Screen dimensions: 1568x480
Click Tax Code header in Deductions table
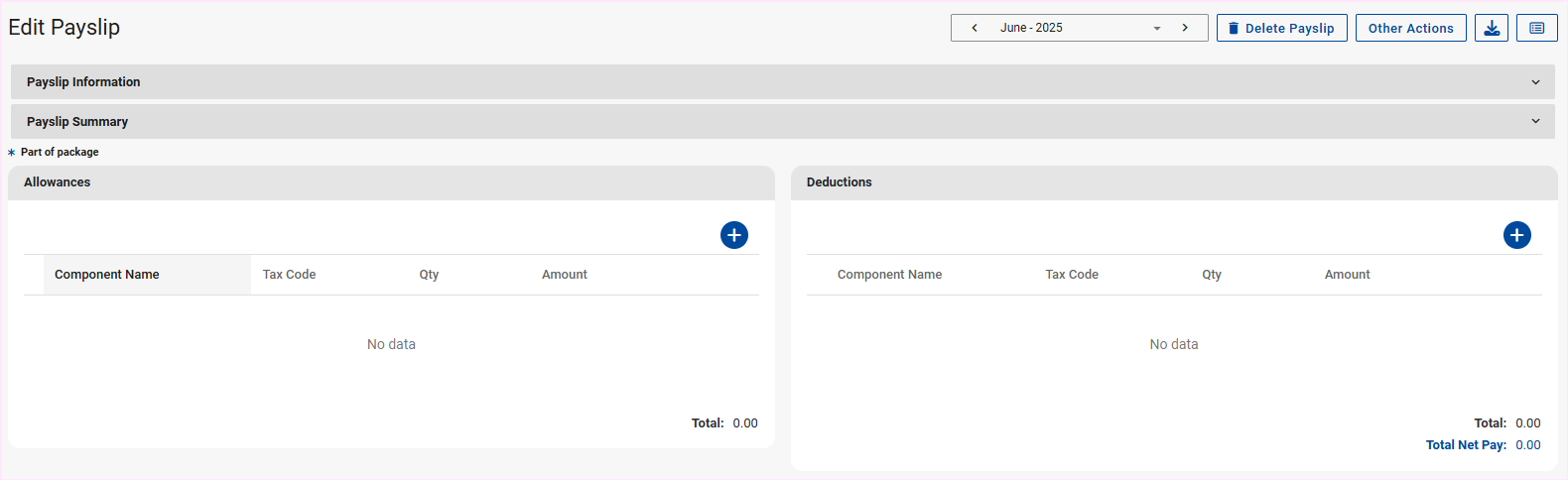[x=1072, y=275]
